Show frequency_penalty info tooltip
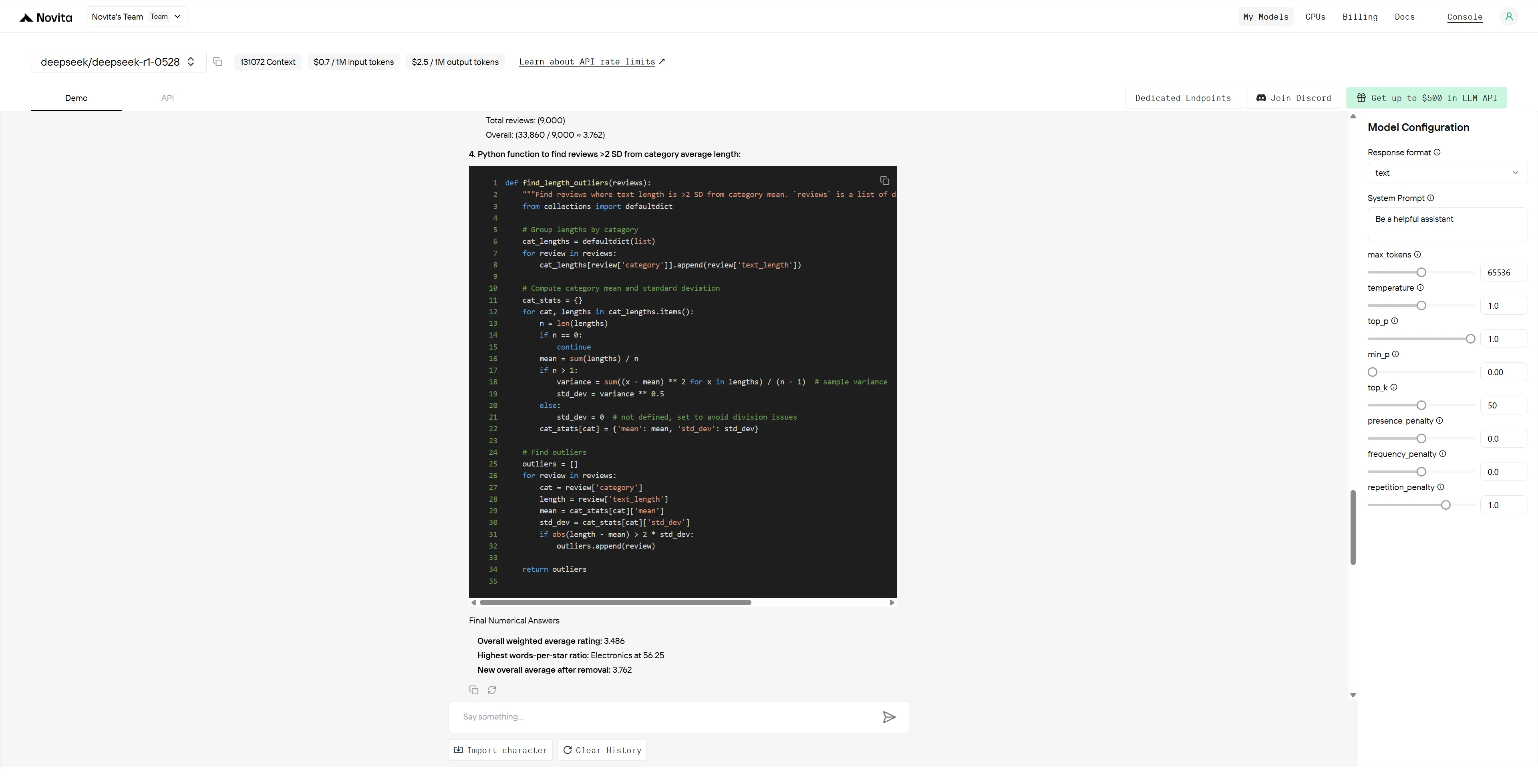 click(x=1442, y=454)
